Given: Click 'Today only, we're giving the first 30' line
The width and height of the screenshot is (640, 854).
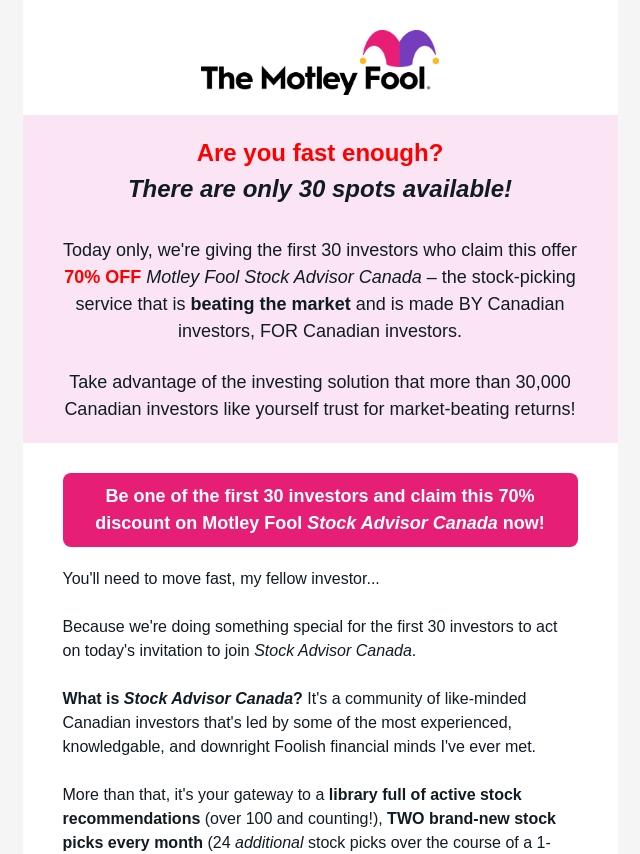Looking at the screenshot, I should point(320,250).
